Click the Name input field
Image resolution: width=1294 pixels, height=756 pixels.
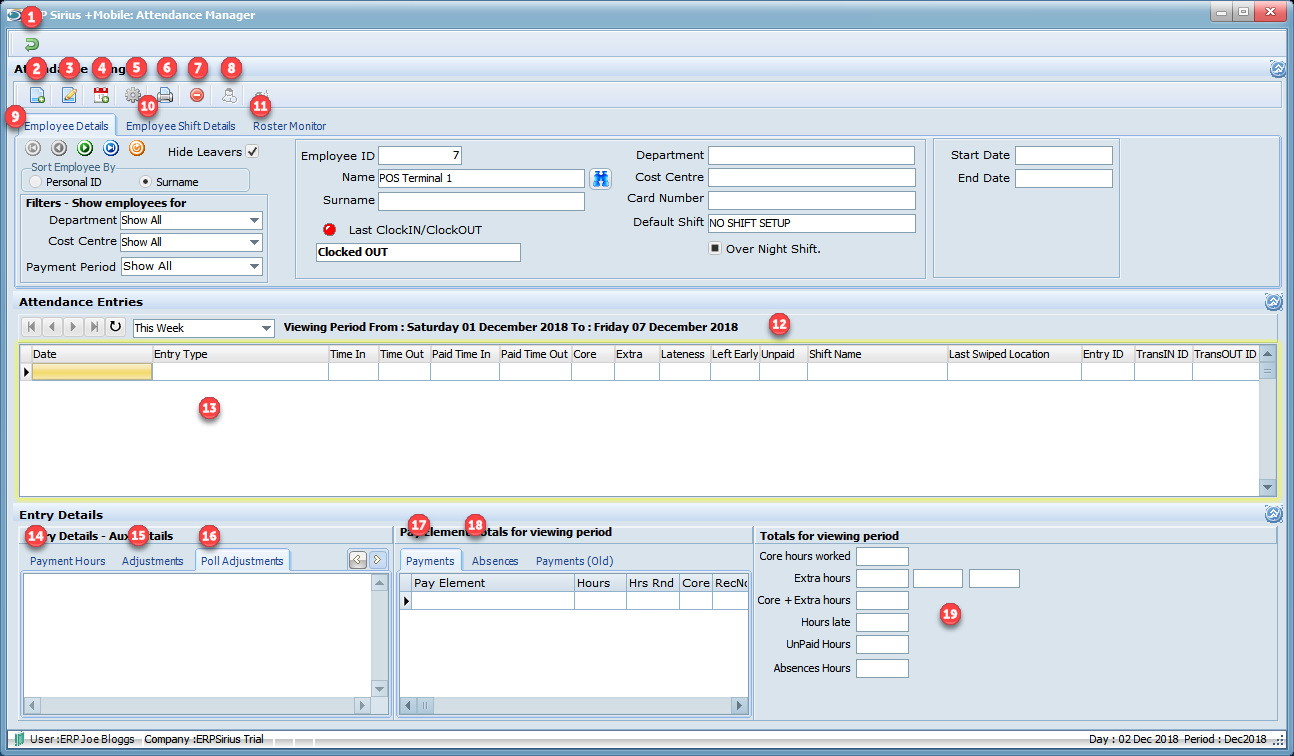481,178
